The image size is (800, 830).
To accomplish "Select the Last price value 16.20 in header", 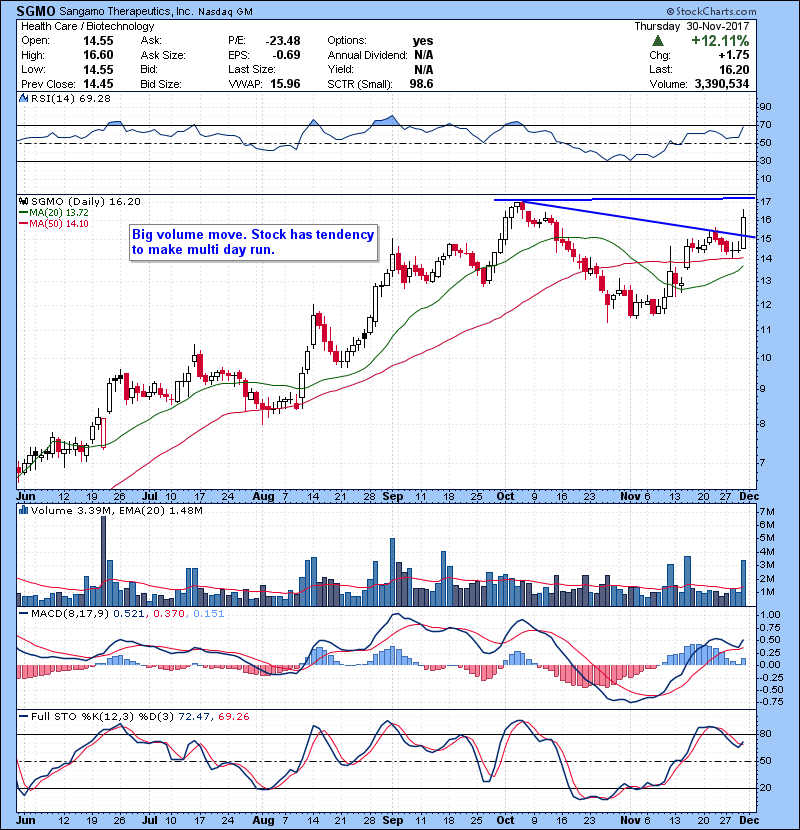I will coord(734,69).
